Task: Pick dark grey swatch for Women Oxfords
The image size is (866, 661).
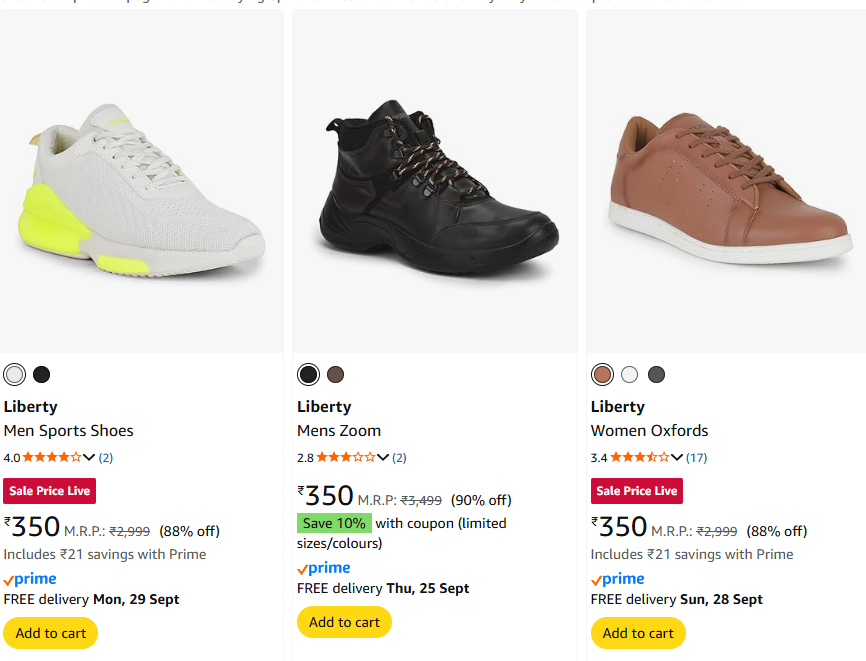Action: (x=656, y=375)
